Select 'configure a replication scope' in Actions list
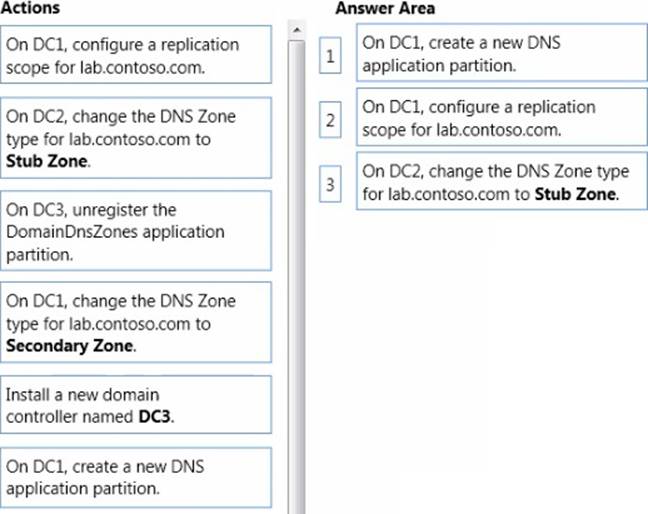This screenshot has width=648, height=514. pos(137,55)
